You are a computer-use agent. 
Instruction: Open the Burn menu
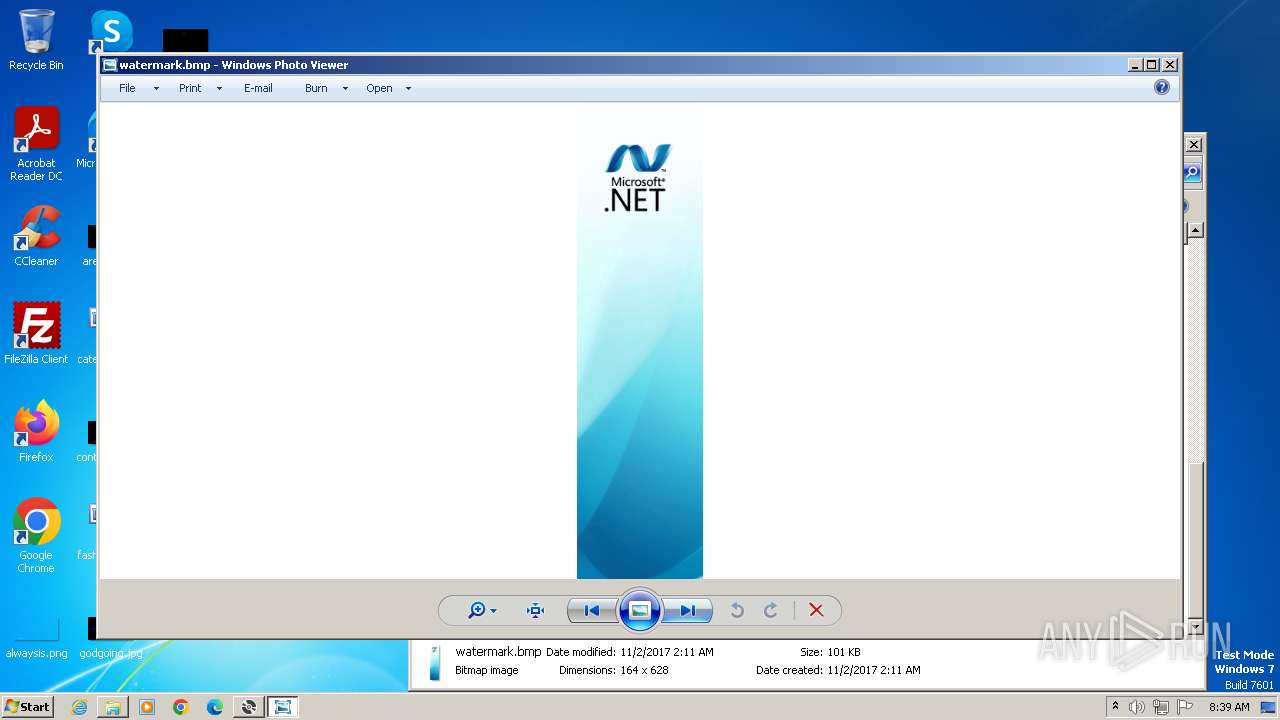click(316, 88)
